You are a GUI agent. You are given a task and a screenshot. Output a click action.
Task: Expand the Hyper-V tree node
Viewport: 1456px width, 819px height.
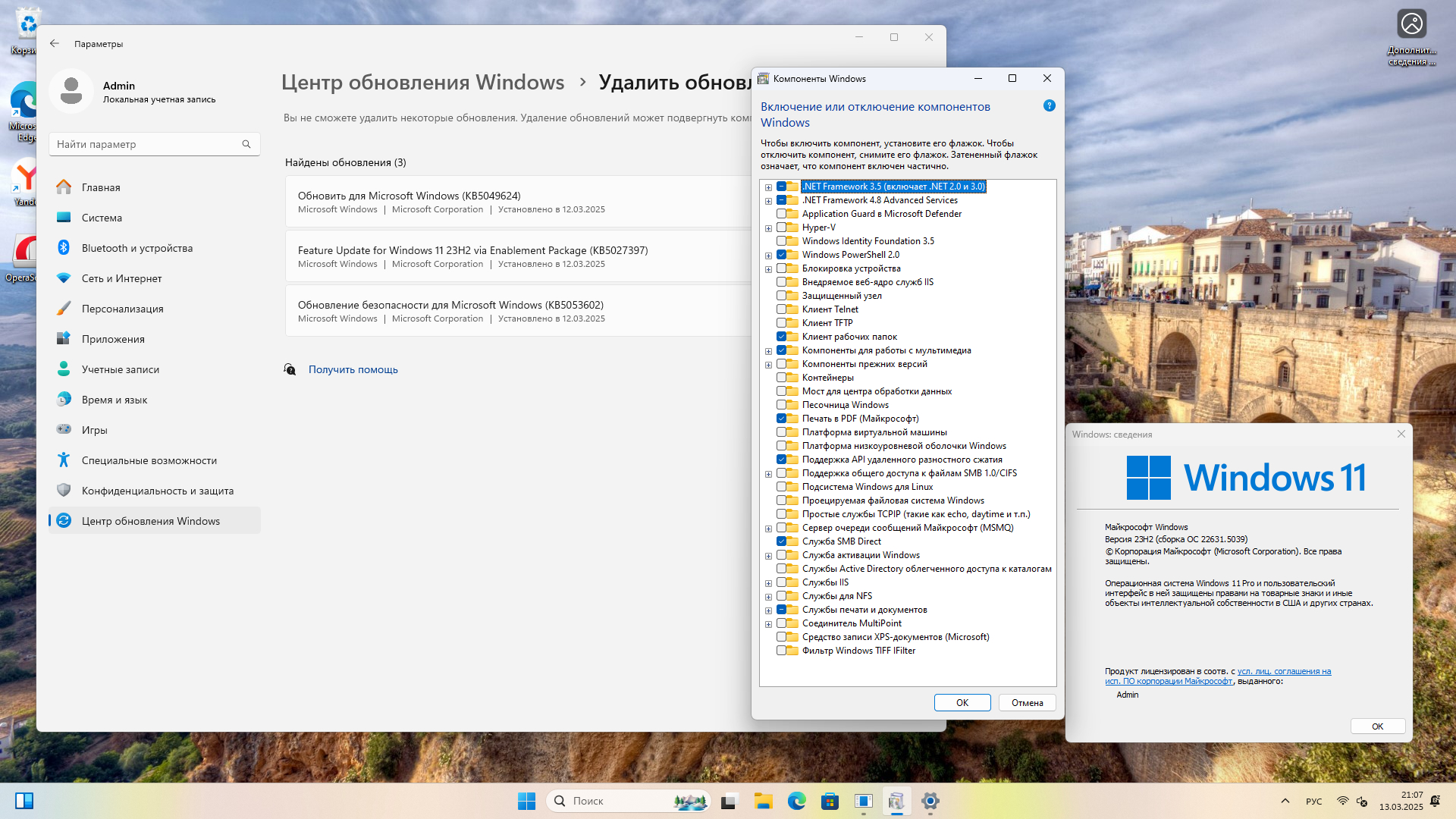point(768,228)
